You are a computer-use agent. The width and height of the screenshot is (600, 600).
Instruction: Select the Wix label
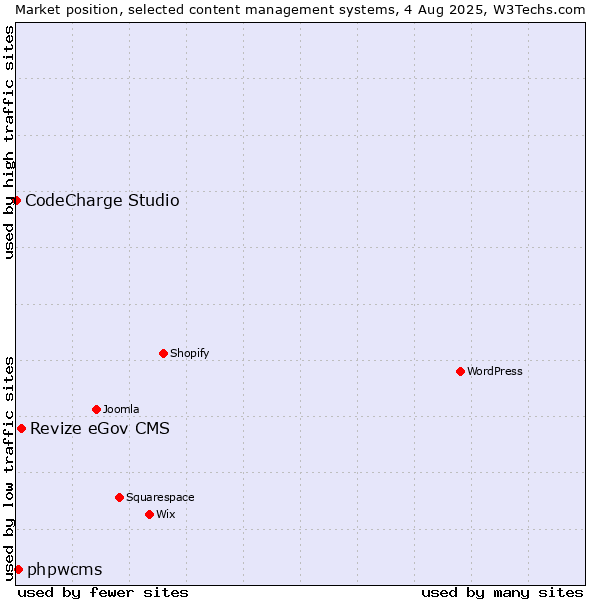pyautogui.click(x=166, y=514)
